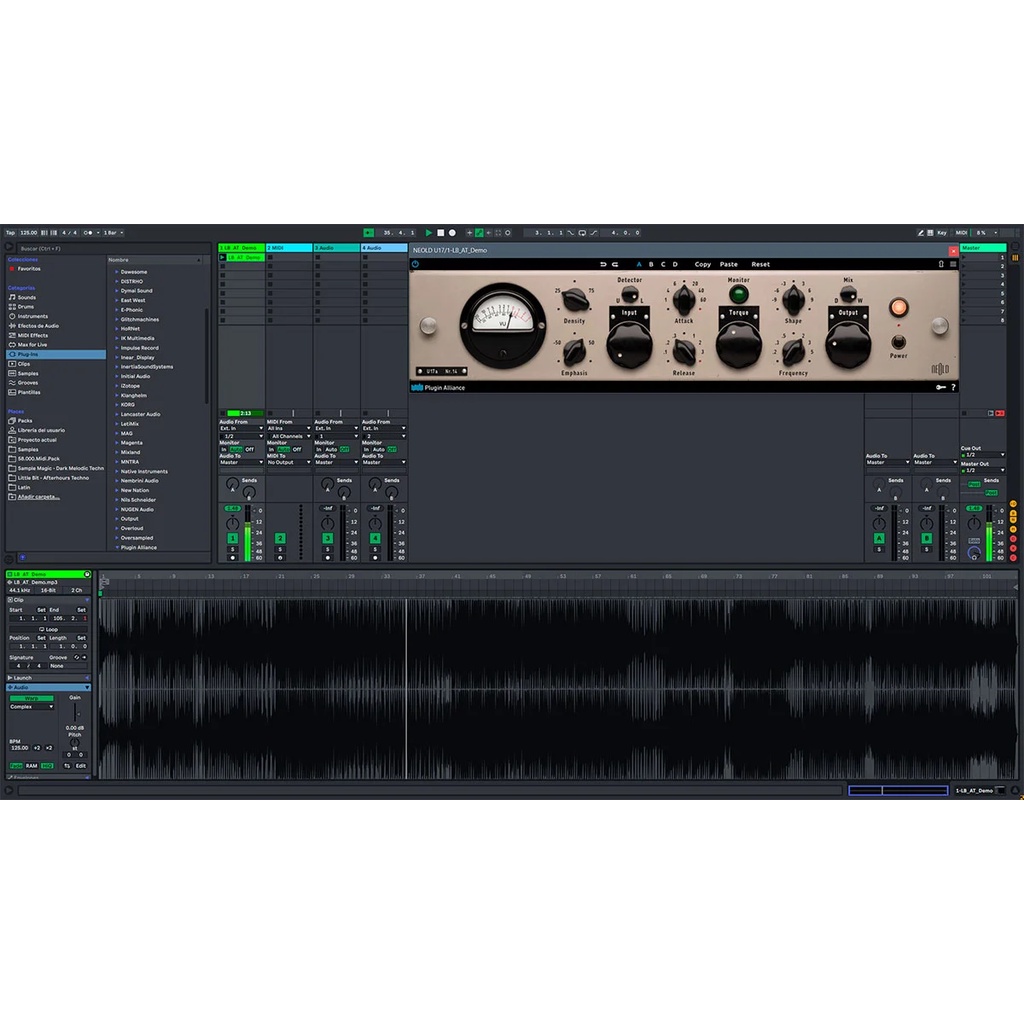Viewport: 1024px width, 1024px height.
Task: Toggle the plugin Power switch
Action: click(899, 342)
